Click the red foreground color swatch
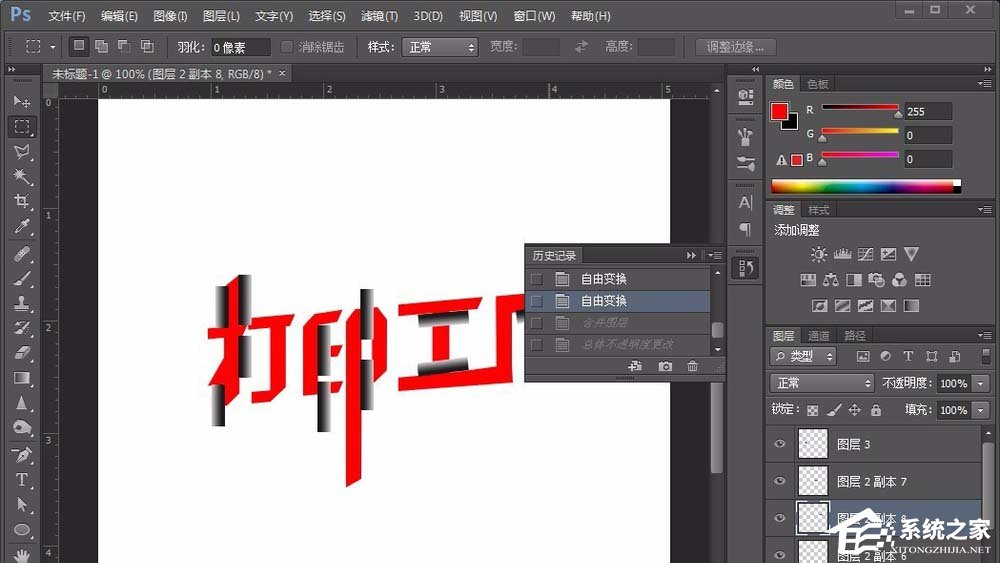Image resolution: width=1000 pixels, height=563 pixels. 779,112
